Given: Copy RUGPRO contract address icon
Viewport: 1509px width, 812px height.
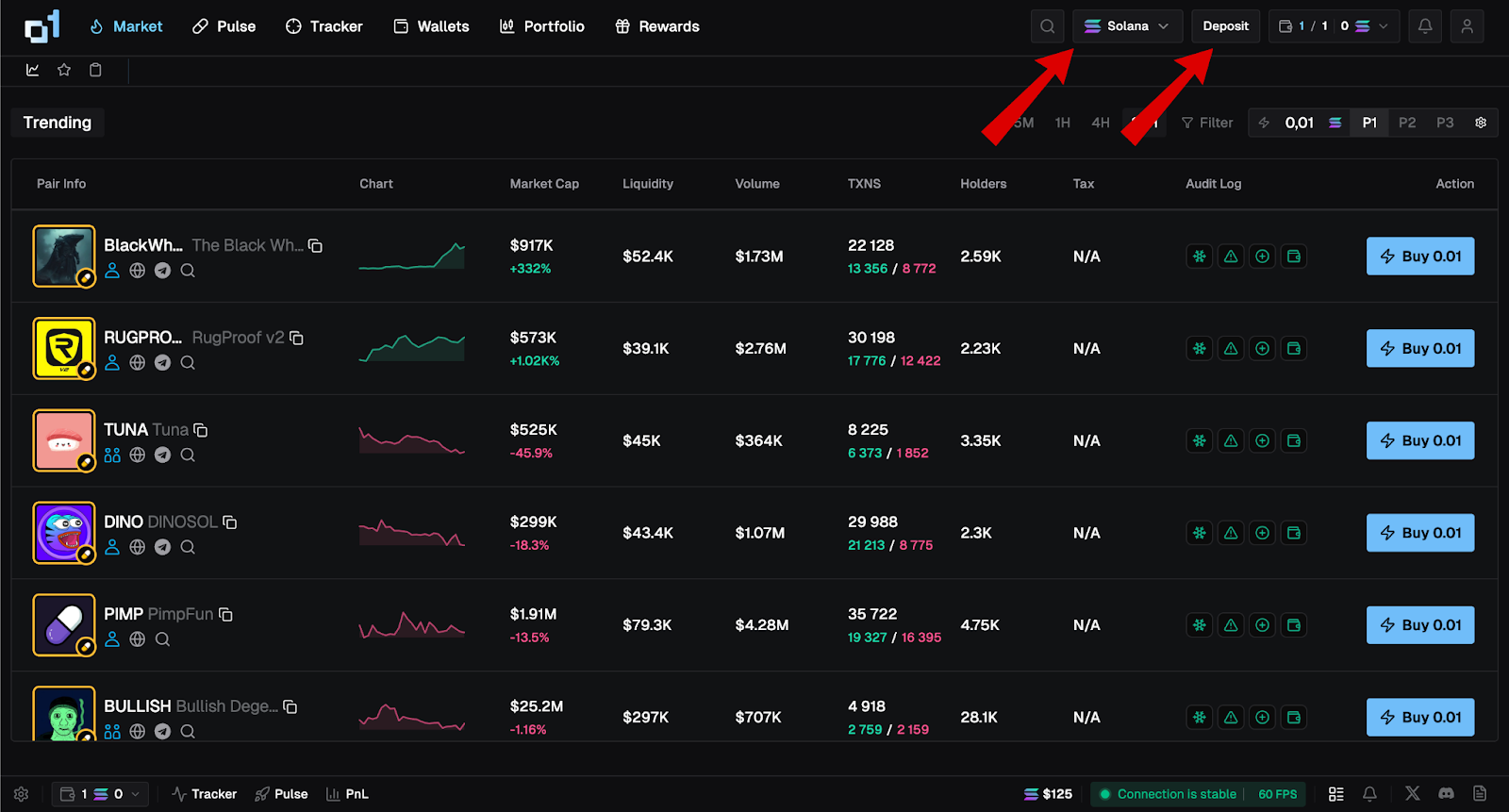Looking at the screenshot, I should click(x=296, y=338).
